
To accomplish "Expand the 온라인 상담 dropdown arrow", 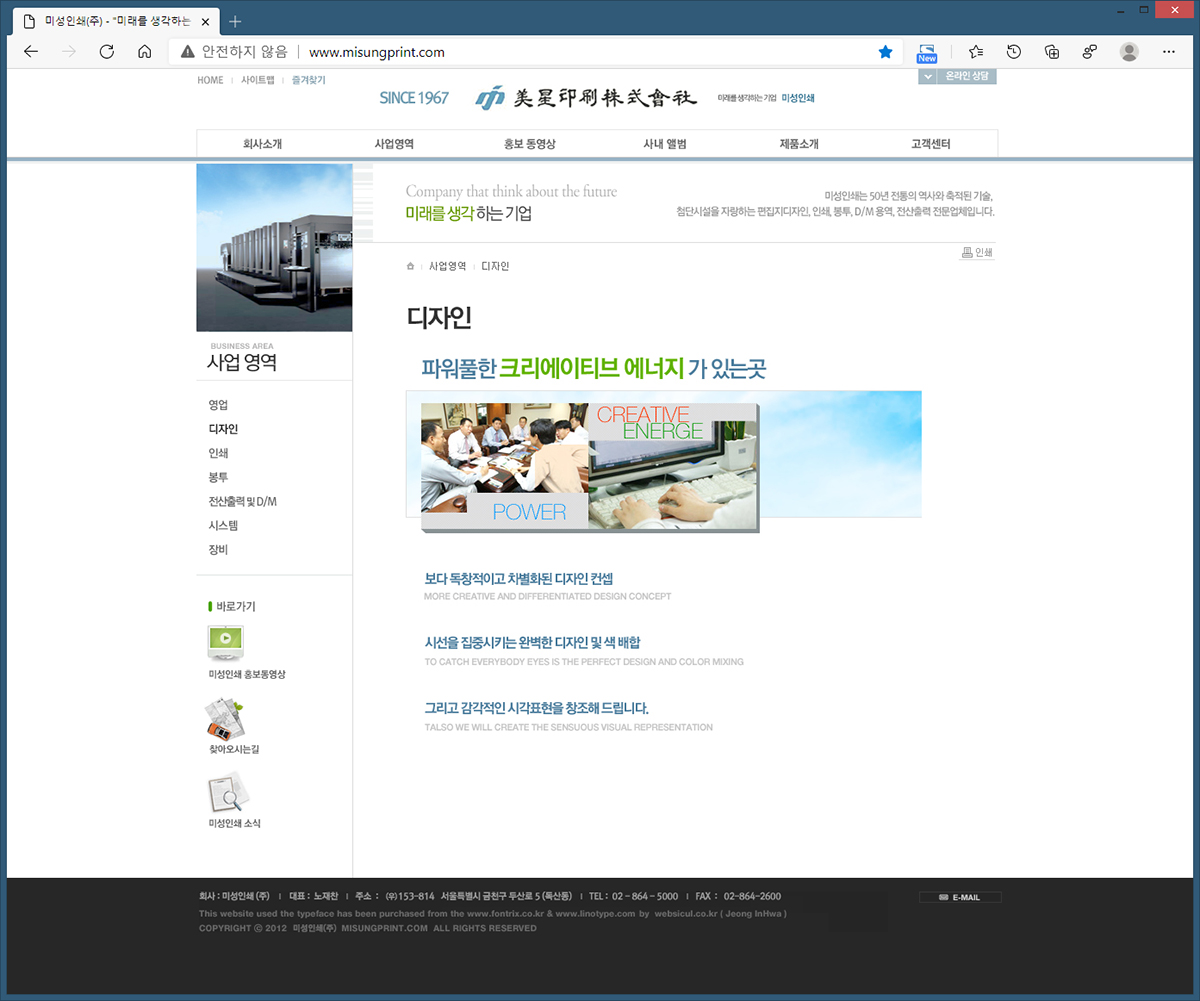I will [929, 77].
